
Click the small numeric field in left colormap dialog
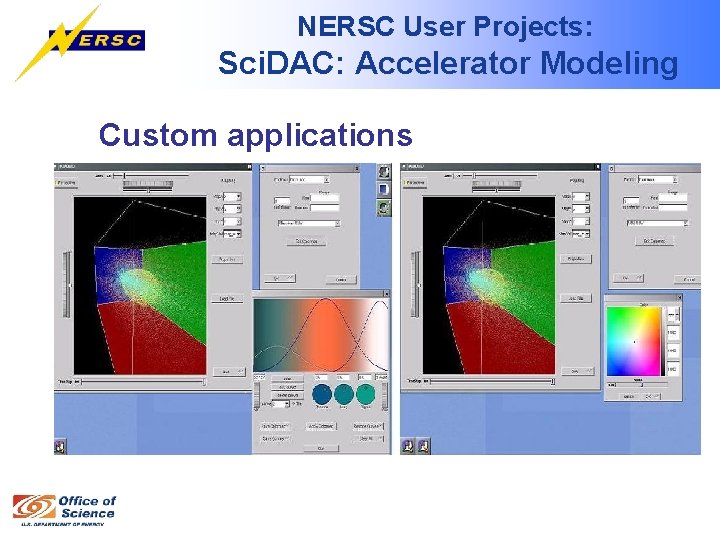pos(282,201)
